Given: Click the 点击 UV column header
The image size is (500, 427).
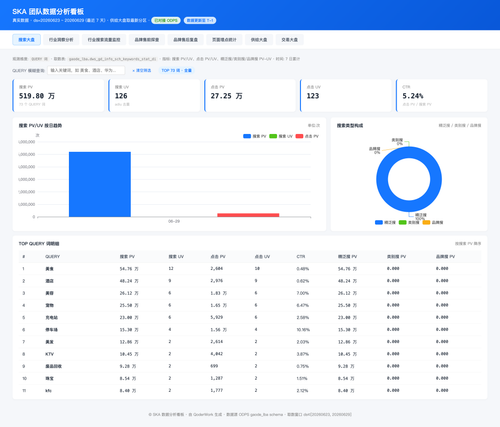Looking at the screenshot, I should click(x=262, y=257).
